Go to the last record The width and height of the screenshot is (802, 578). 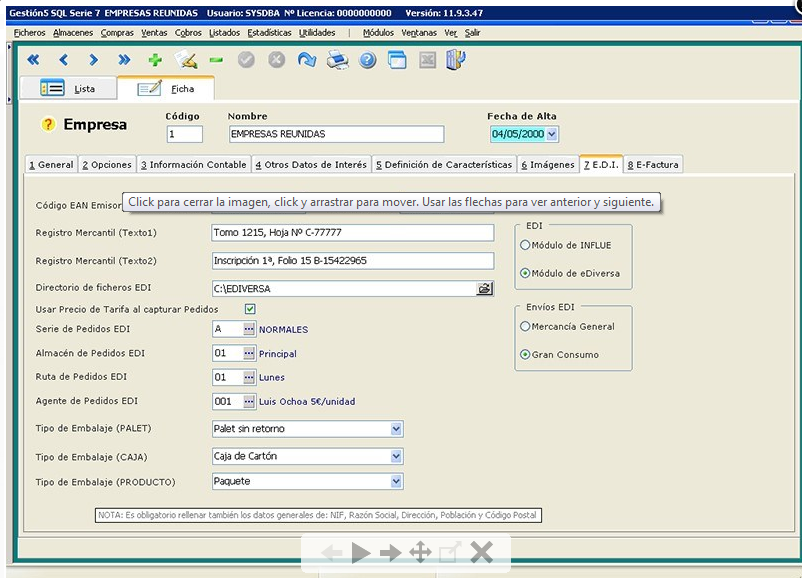point(124,60)
